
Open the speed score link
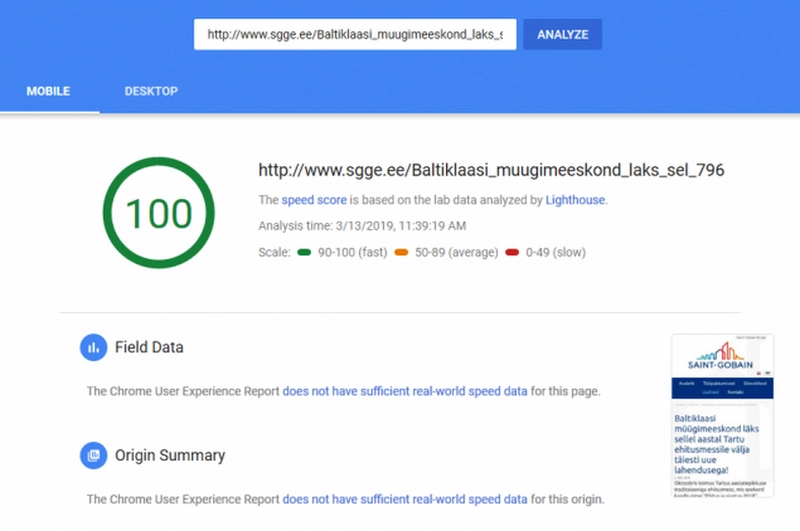(x=314, y=200)
